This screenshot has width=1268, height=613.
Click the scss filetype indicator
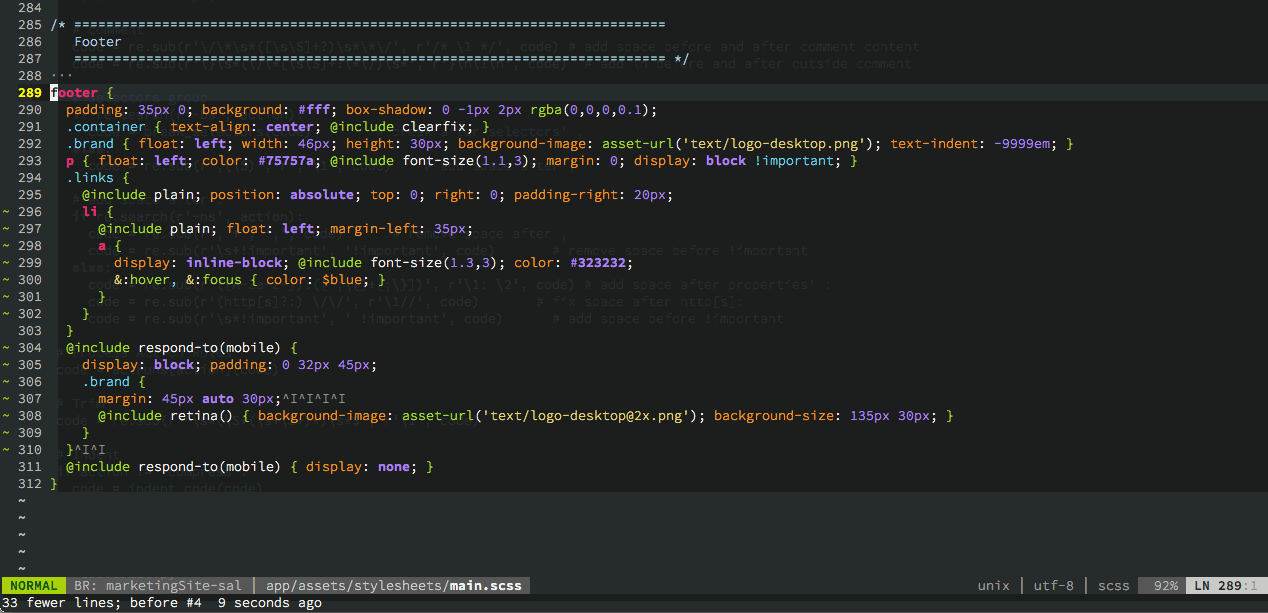point(1114,586)
